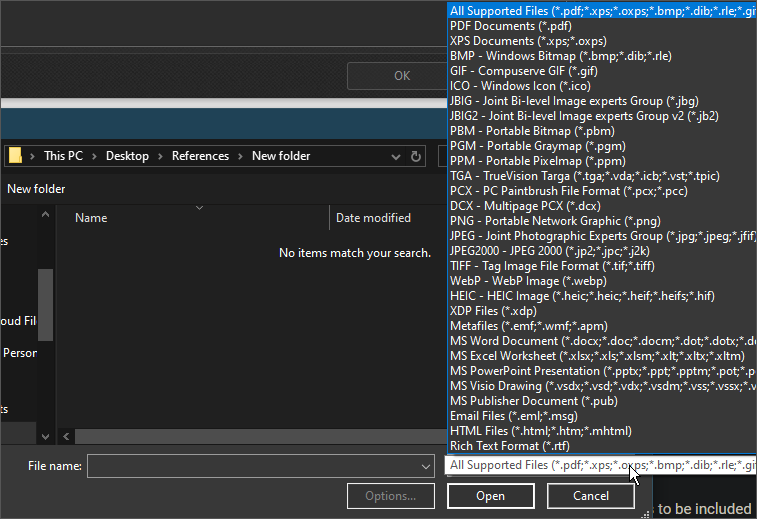Viewport: 757px width, 519px height.
Task: Go to References folder in breadcrumb
Action: [200, 156]
